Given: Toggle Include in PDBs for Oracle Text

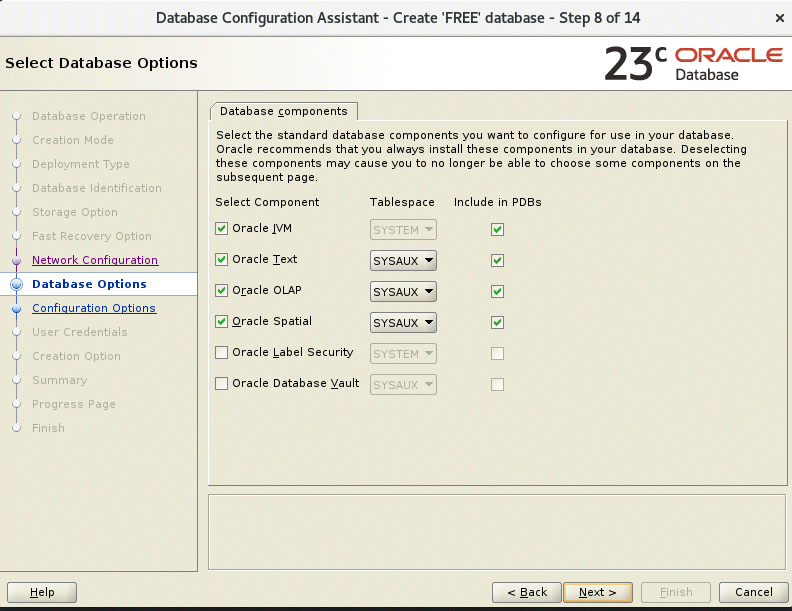Looking at the screenshot, I should click(x=497, y=260).
